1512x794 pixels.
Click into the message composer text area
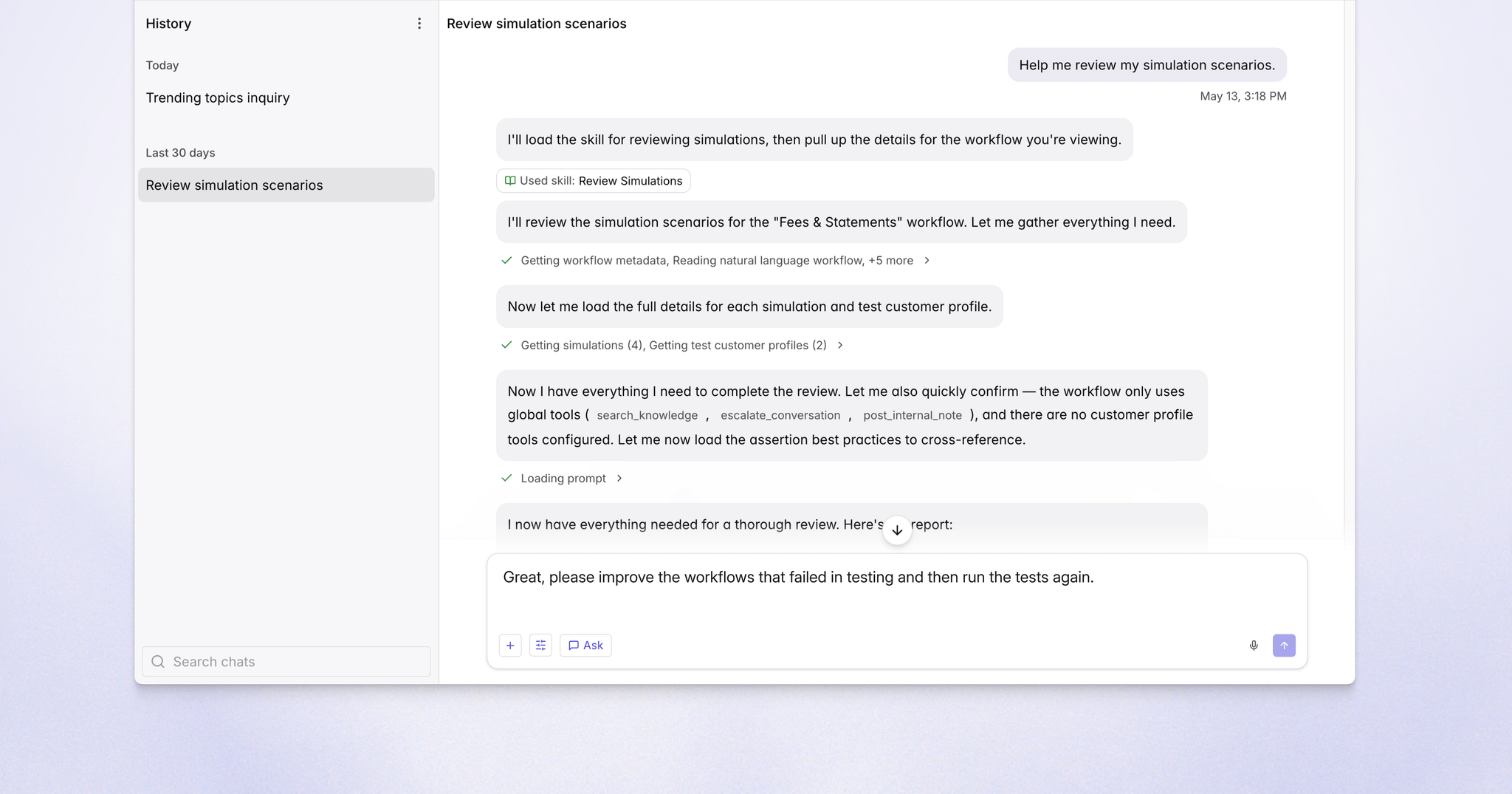point(897,591)
